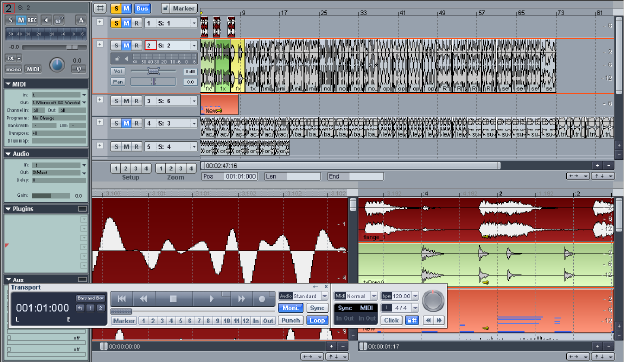Adjust track 2 volume fader handle
Screen dimensions: 624x362
point(154,71)
